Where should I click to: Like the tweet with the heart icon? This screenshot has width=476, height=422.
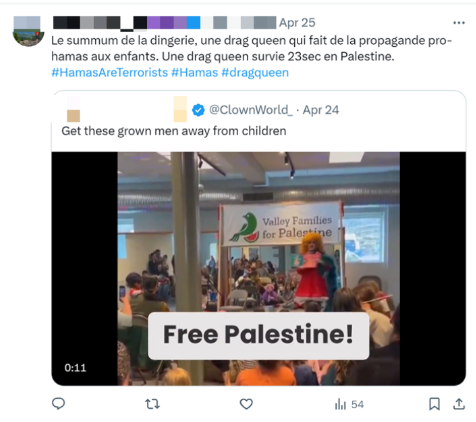[x=246, y=404]
